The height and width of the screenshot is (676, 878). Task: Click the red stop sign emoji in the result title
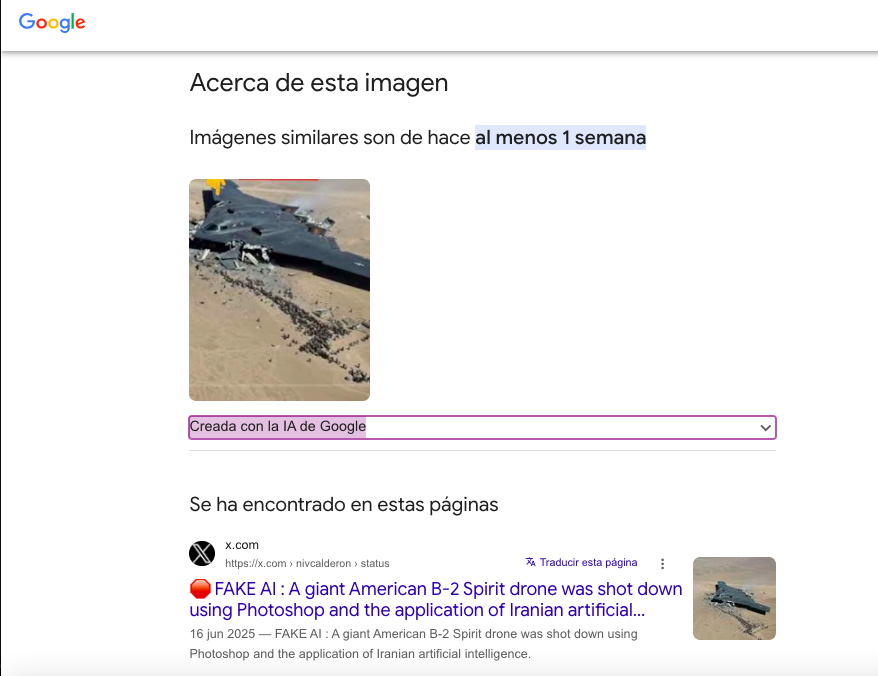(200, 589)
